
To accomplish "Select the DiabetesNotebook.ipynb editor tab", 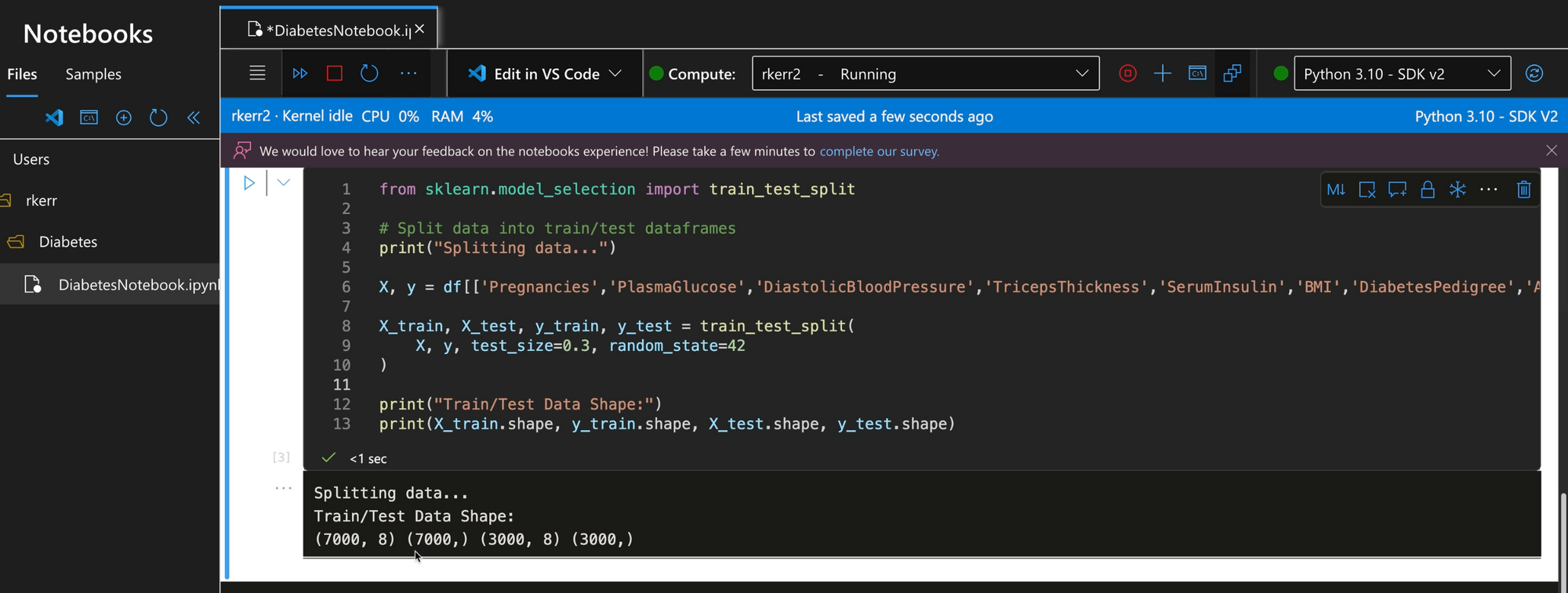I will [x=329, y=30].
